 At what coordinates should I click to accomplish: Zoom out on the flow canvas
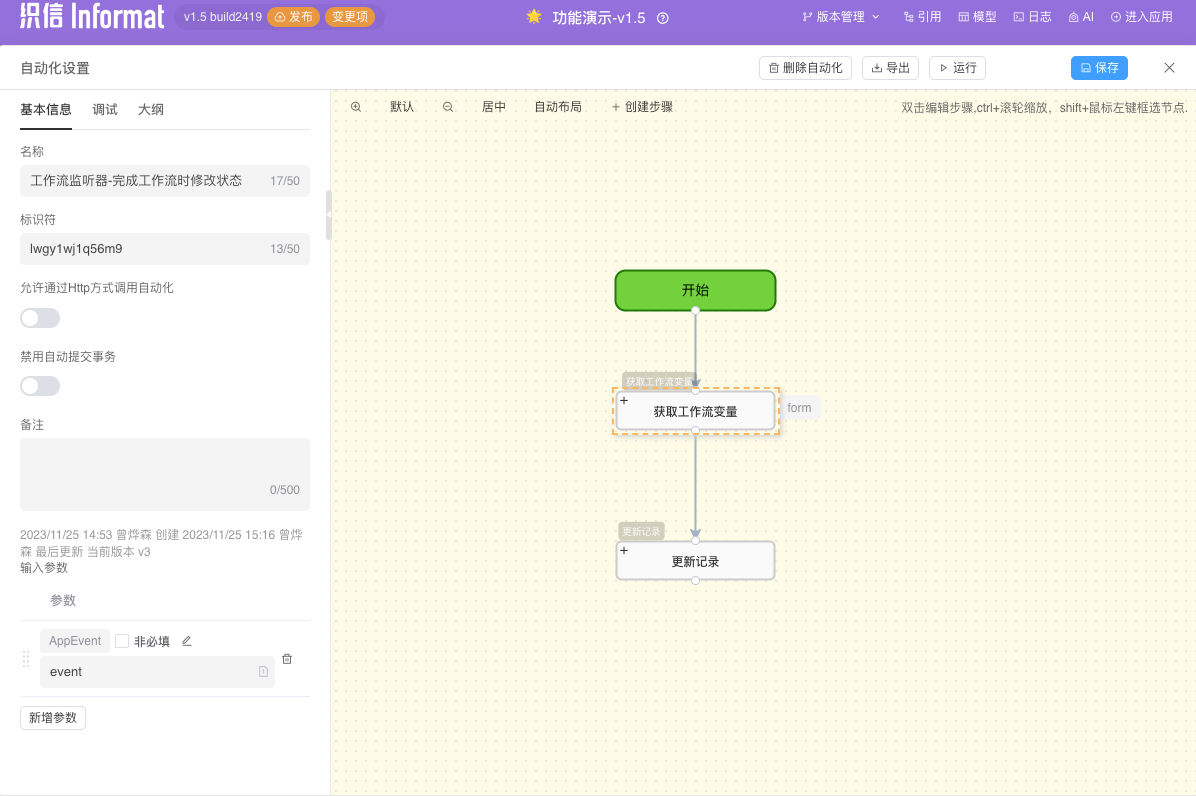pyautogui.click(x=447, y=106)
